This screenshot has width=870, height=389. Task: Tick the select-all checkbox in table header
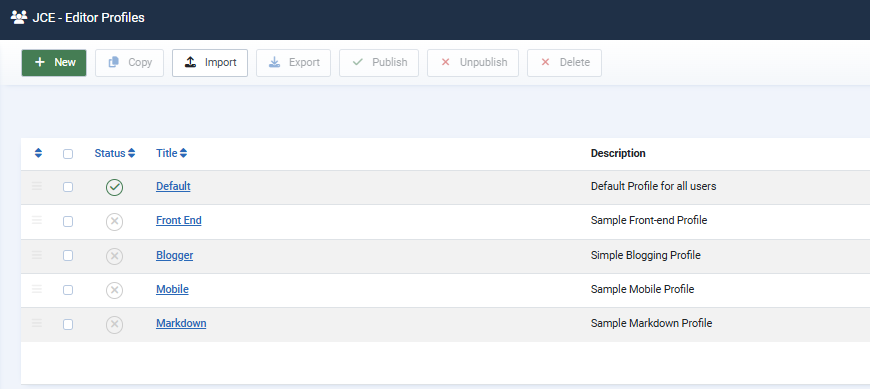pos(68,154)
